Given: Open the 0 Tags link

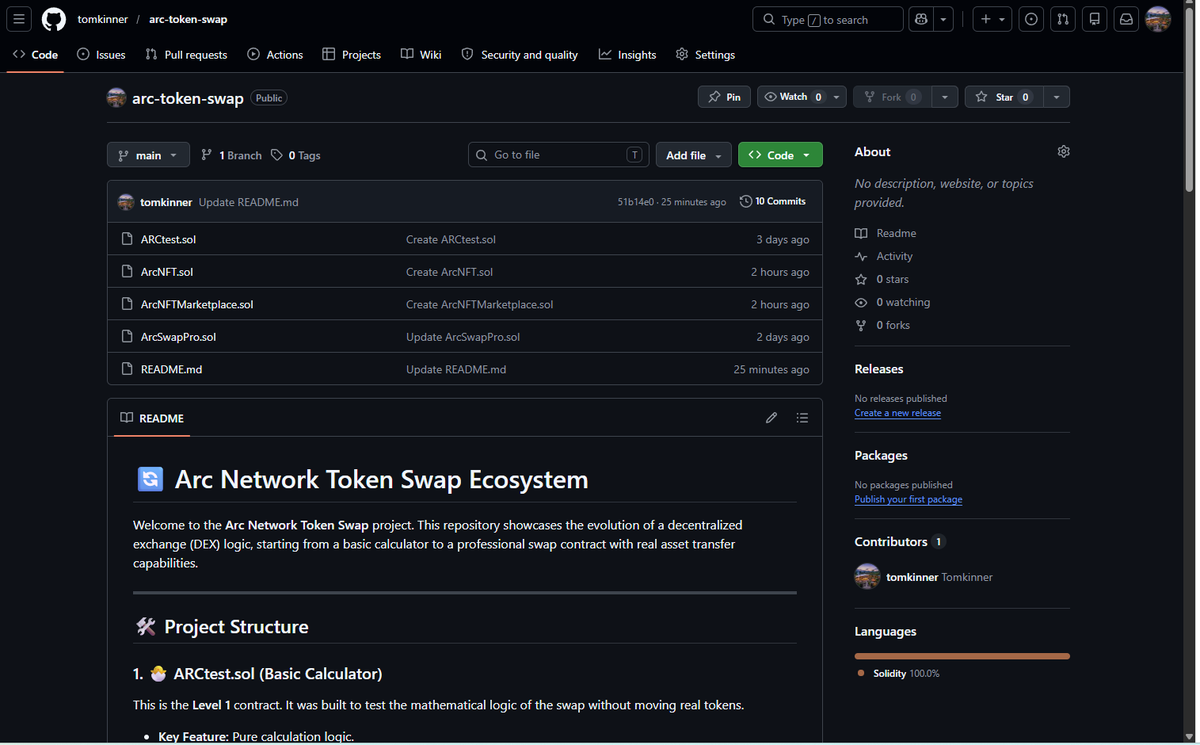Looking at the screenshot, I should [x=296, y=155].
